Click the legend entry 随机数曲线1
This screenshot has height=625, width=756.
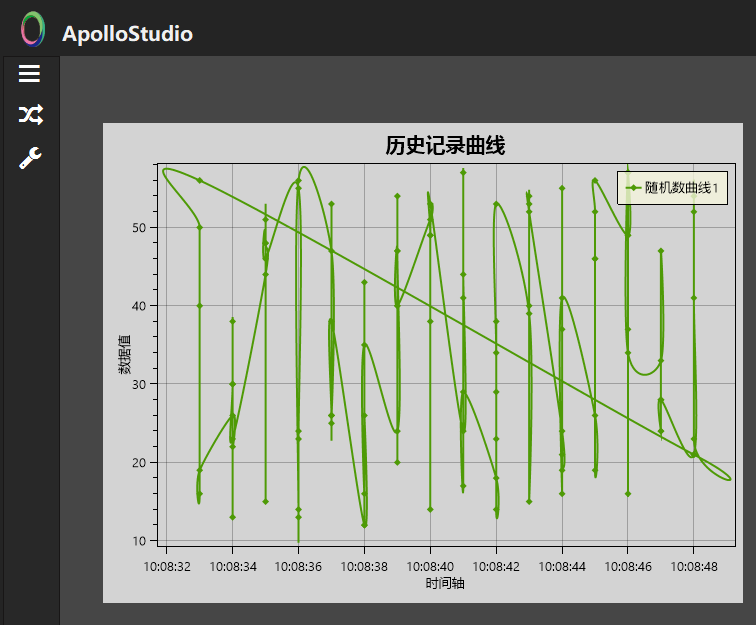coord(672,188)
